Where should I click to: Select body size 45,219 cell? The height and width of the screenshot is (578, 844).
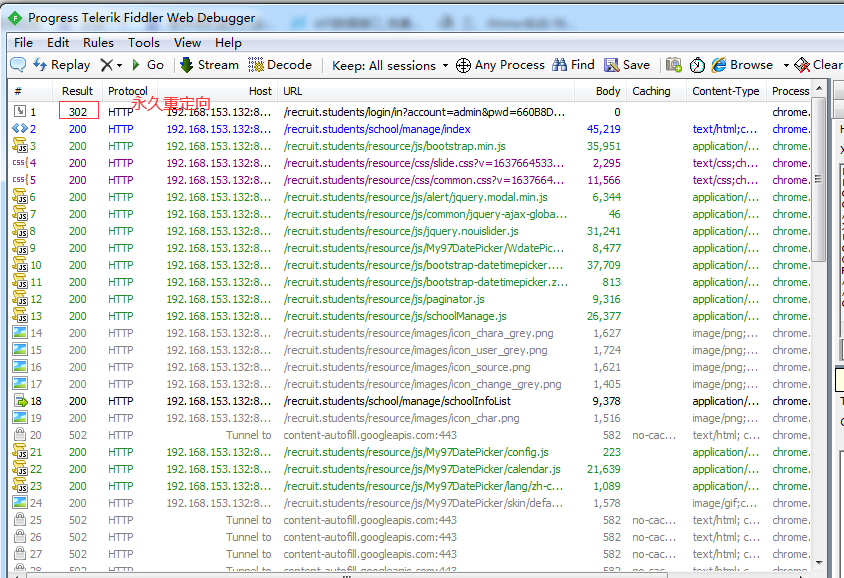point(603,129)
